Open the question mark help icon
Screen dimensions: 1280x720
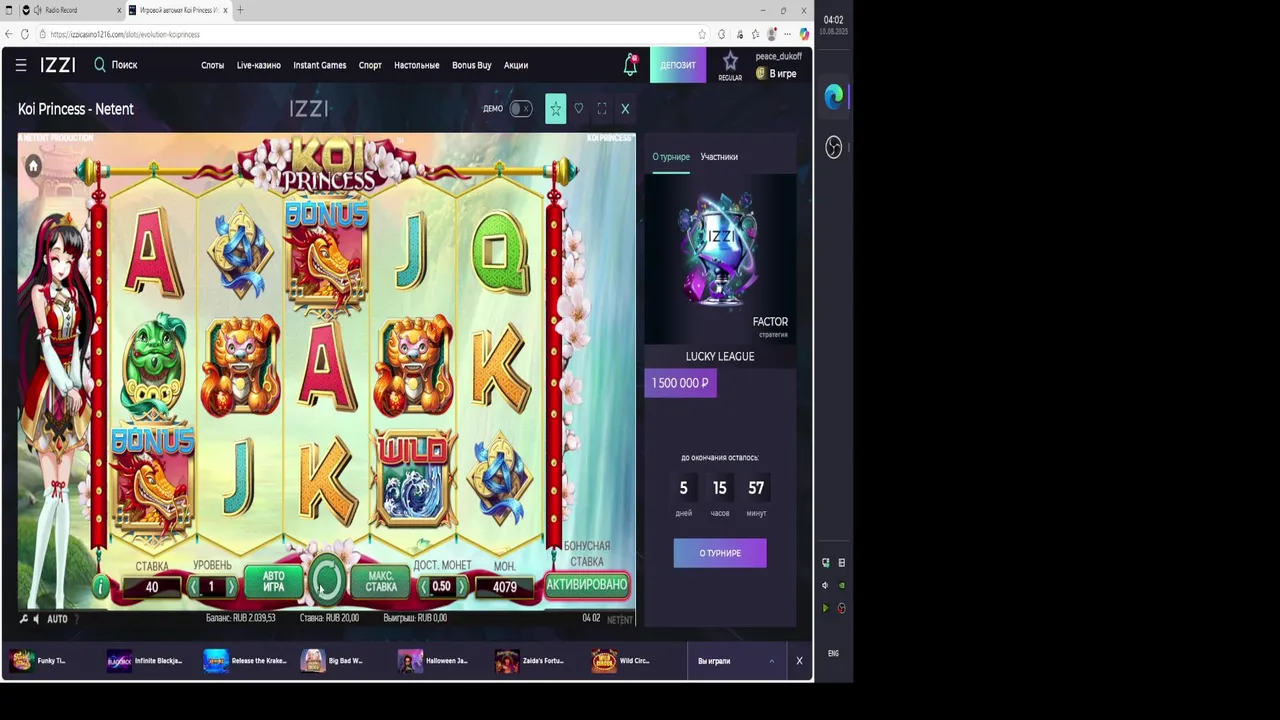tap(76, 619)
